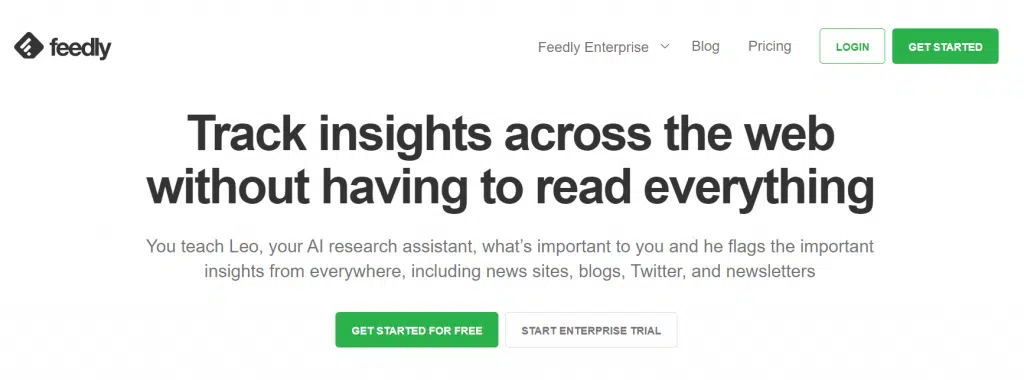Choose START ENTERPRISE TRIAL button

(x=591, y=330)
